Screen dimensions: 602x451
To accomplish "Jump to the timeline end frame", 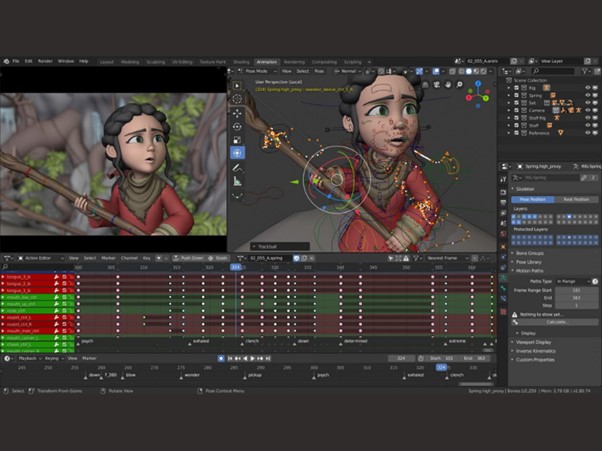I will pyautogui.click(x=268, y=358).
